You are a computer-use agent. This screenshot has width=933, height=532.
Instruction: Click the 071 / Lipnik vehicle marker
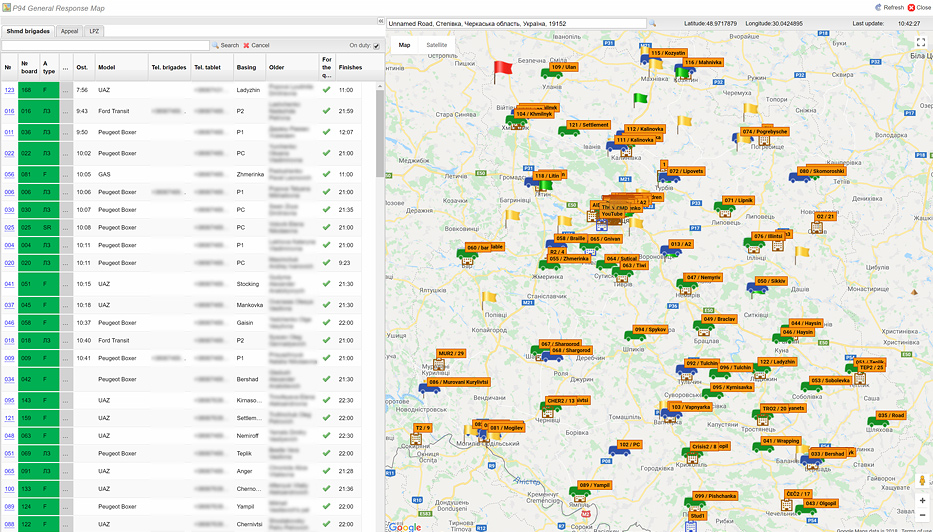pos(724,206)
